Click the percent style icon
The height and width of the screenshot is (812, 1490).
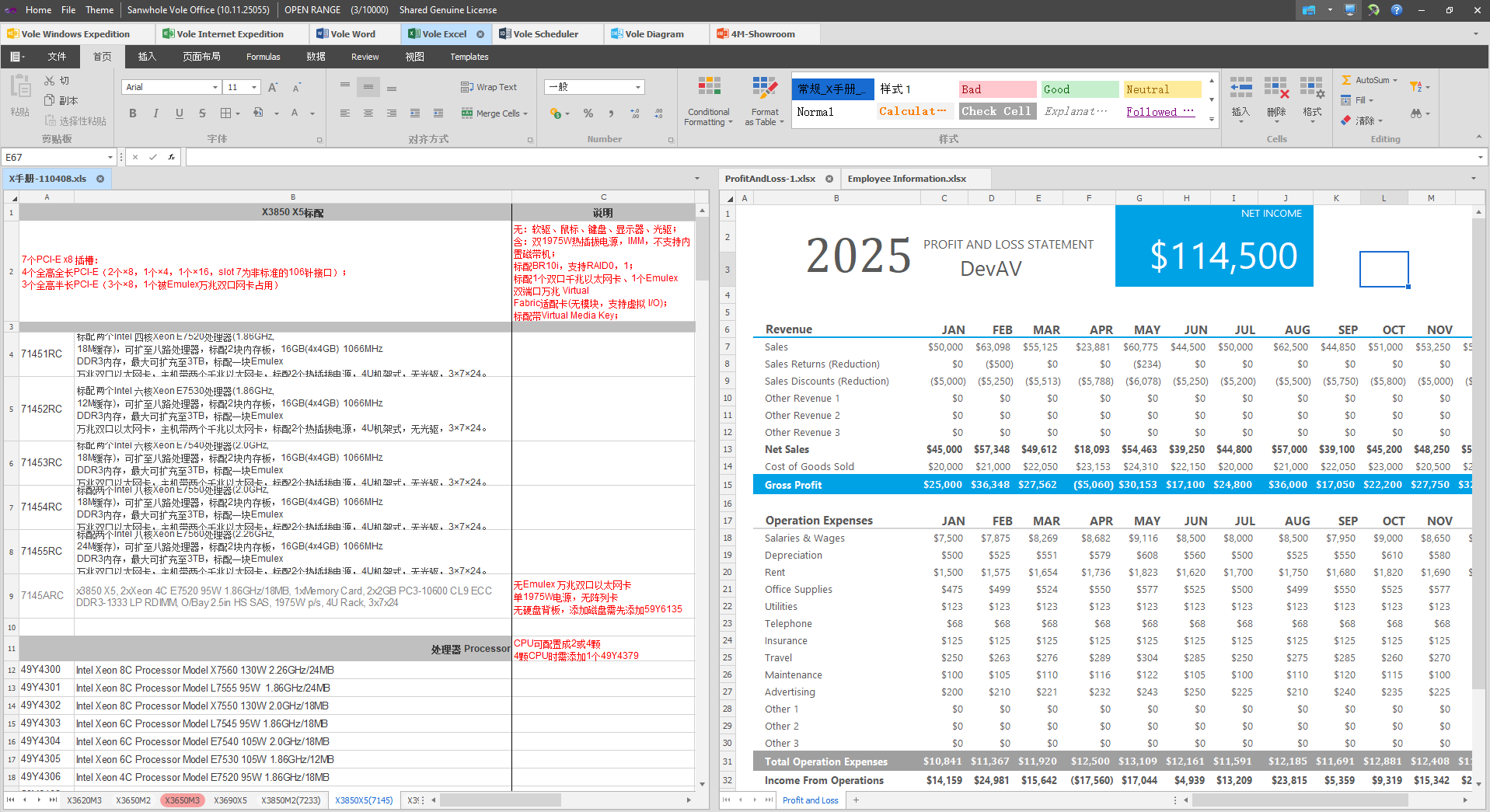pyautogui.click(x=588, y=113)
